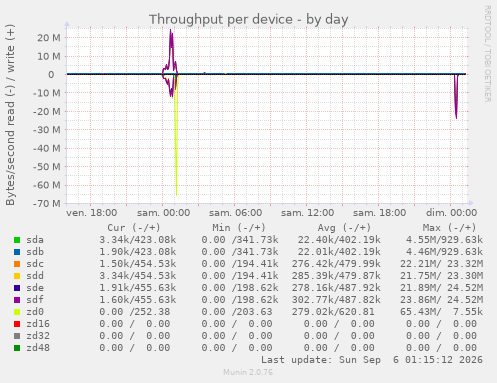Click the graph title 'Throughput per device - by day'

click(248, 19)
